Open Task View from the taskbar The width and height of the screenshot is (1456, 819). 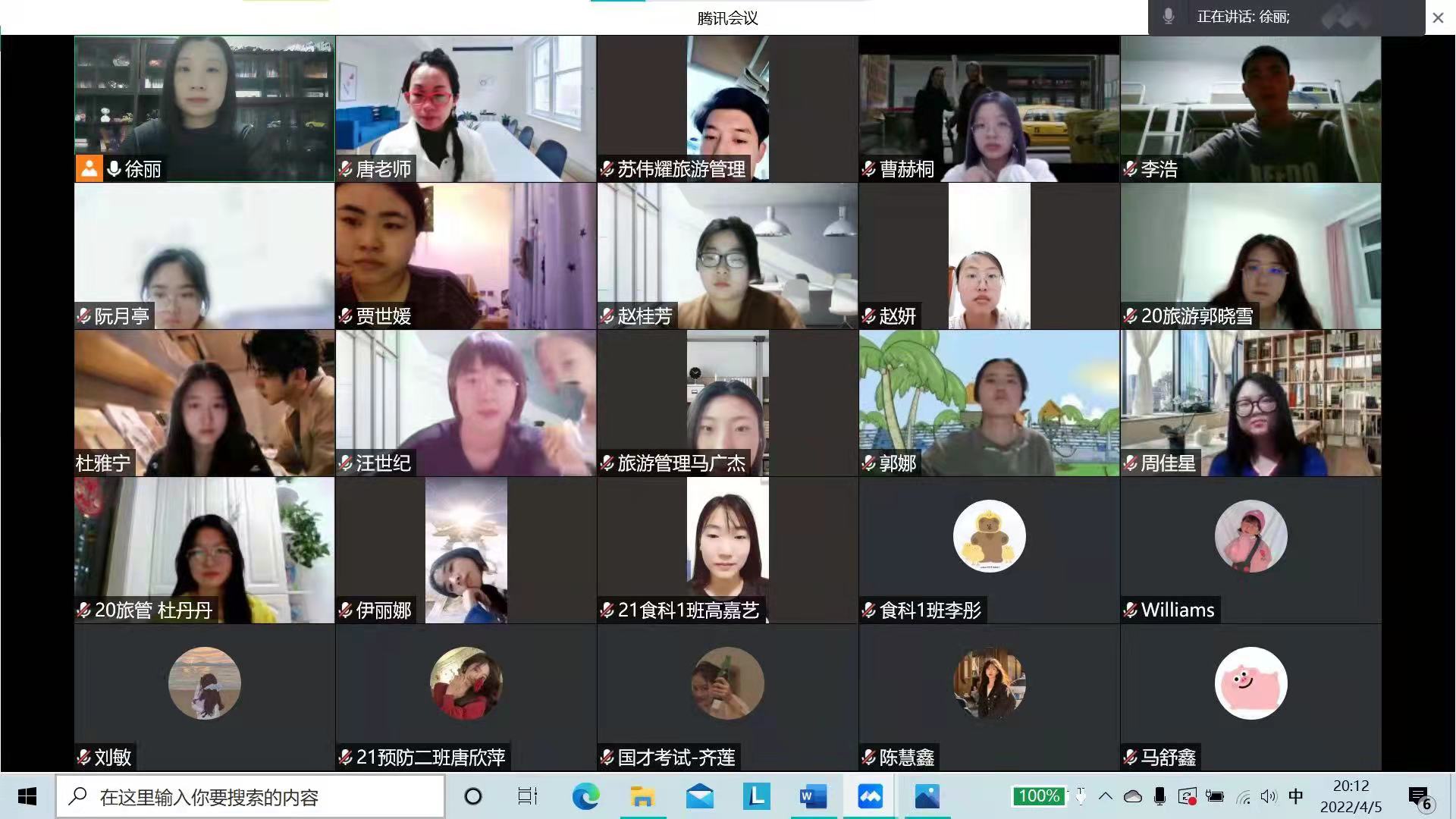point(528,796)
